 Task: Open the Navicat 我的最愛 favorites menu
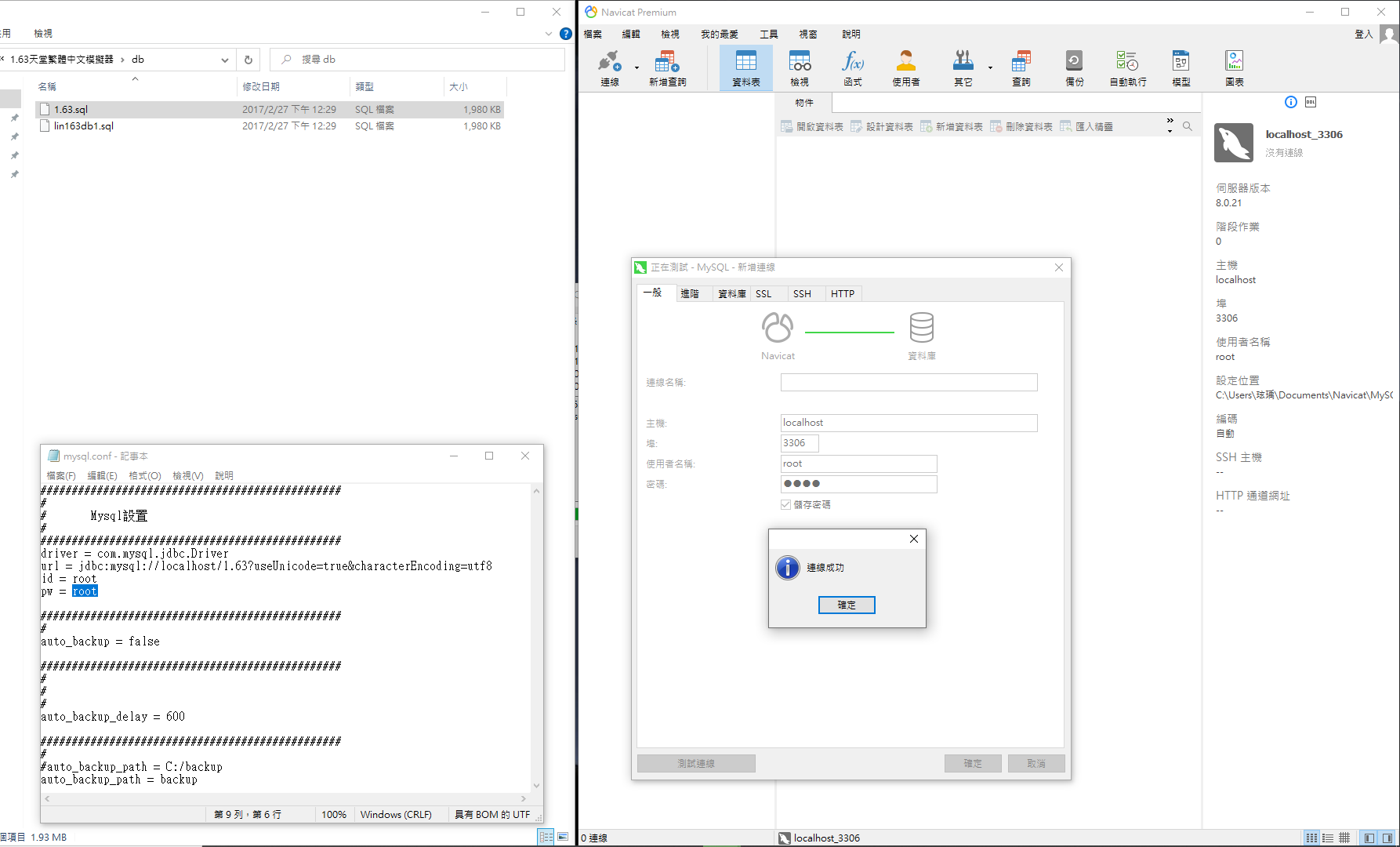(x=720, y=35)
